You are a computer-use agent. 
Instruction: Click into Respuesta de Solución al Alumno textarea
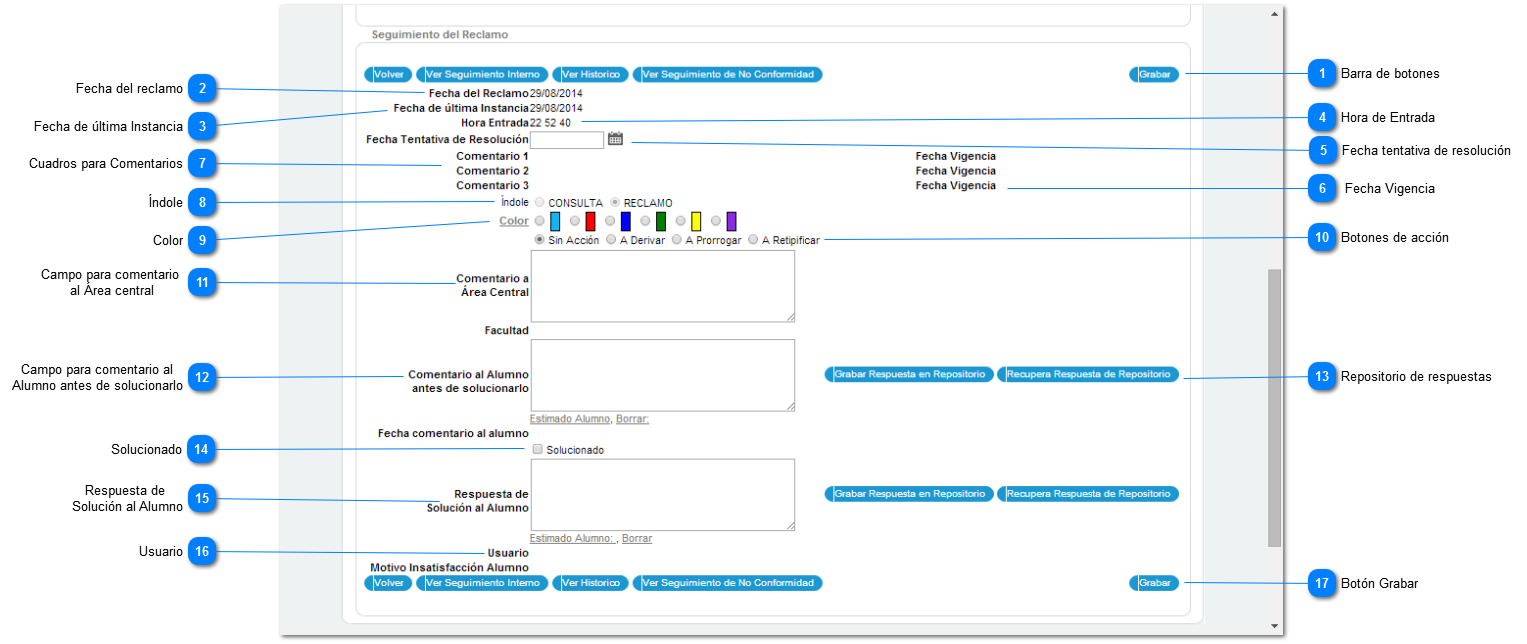pos(662,495)
